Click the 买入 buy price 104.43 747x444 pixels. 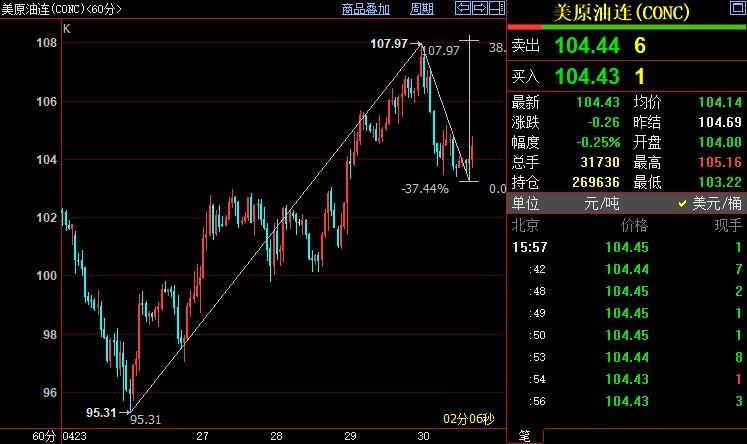point(587,76)
